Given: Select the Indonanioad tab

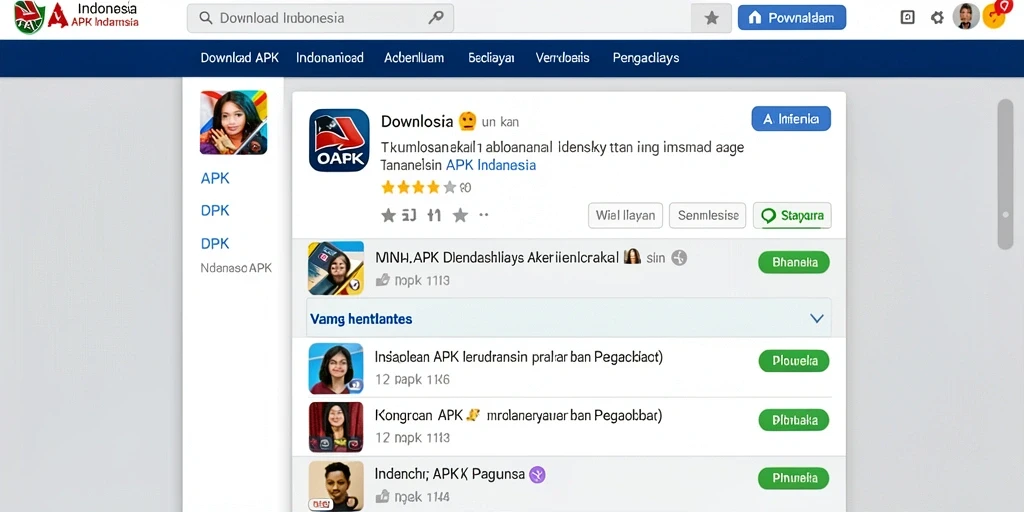Looking at the screenshot, I should (x=330, y=57).
